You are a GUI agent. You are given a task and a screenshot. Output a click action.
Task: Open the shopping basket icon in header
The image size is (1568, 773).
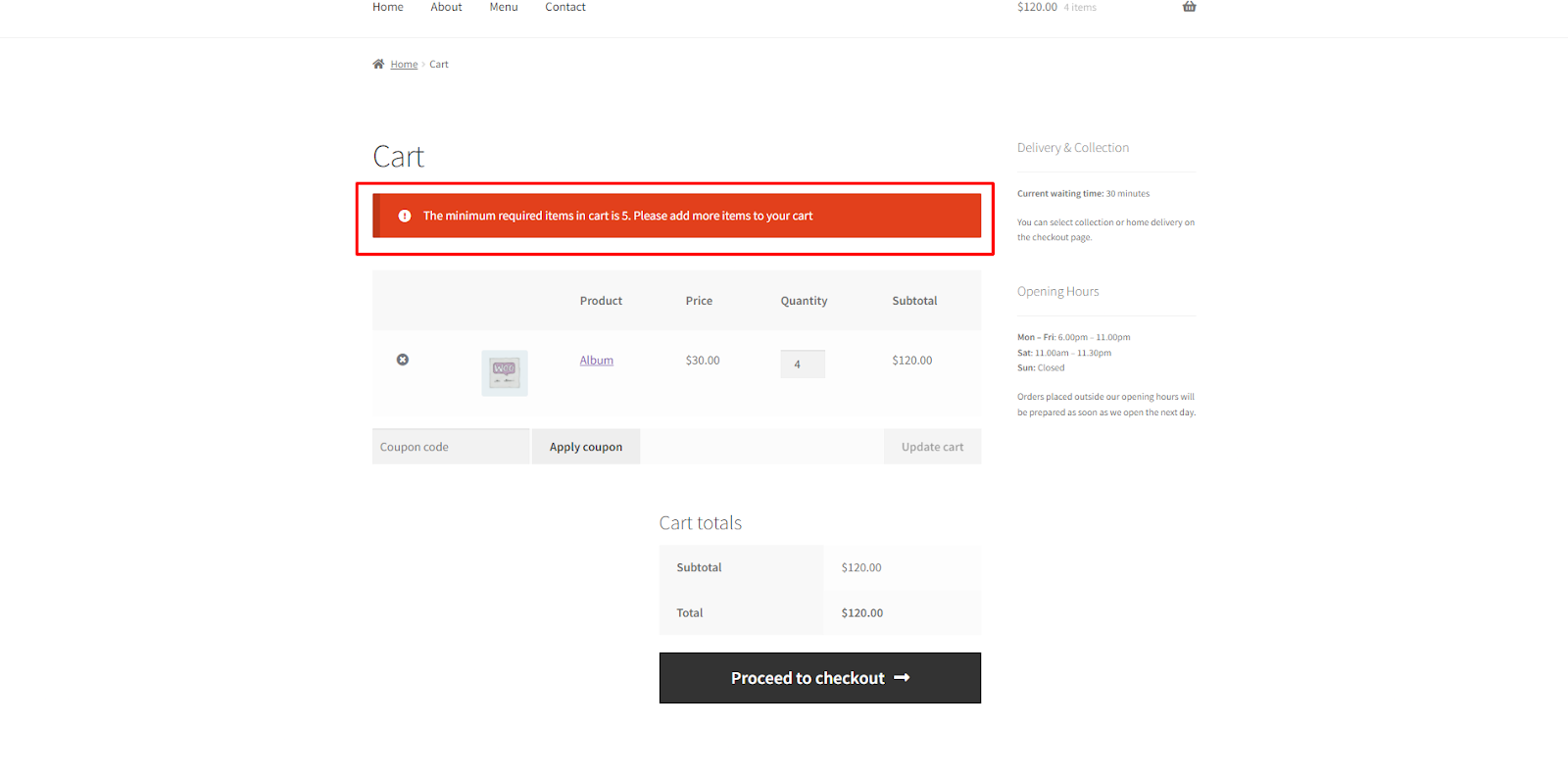click(1189, 6)
